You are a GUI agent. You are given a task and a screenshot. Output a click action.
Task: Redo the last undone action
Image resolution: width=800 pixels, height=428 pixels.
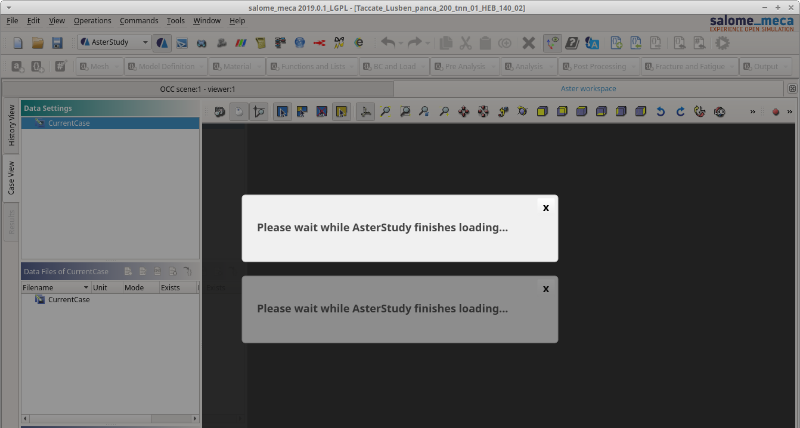click(x=414, y=43)
